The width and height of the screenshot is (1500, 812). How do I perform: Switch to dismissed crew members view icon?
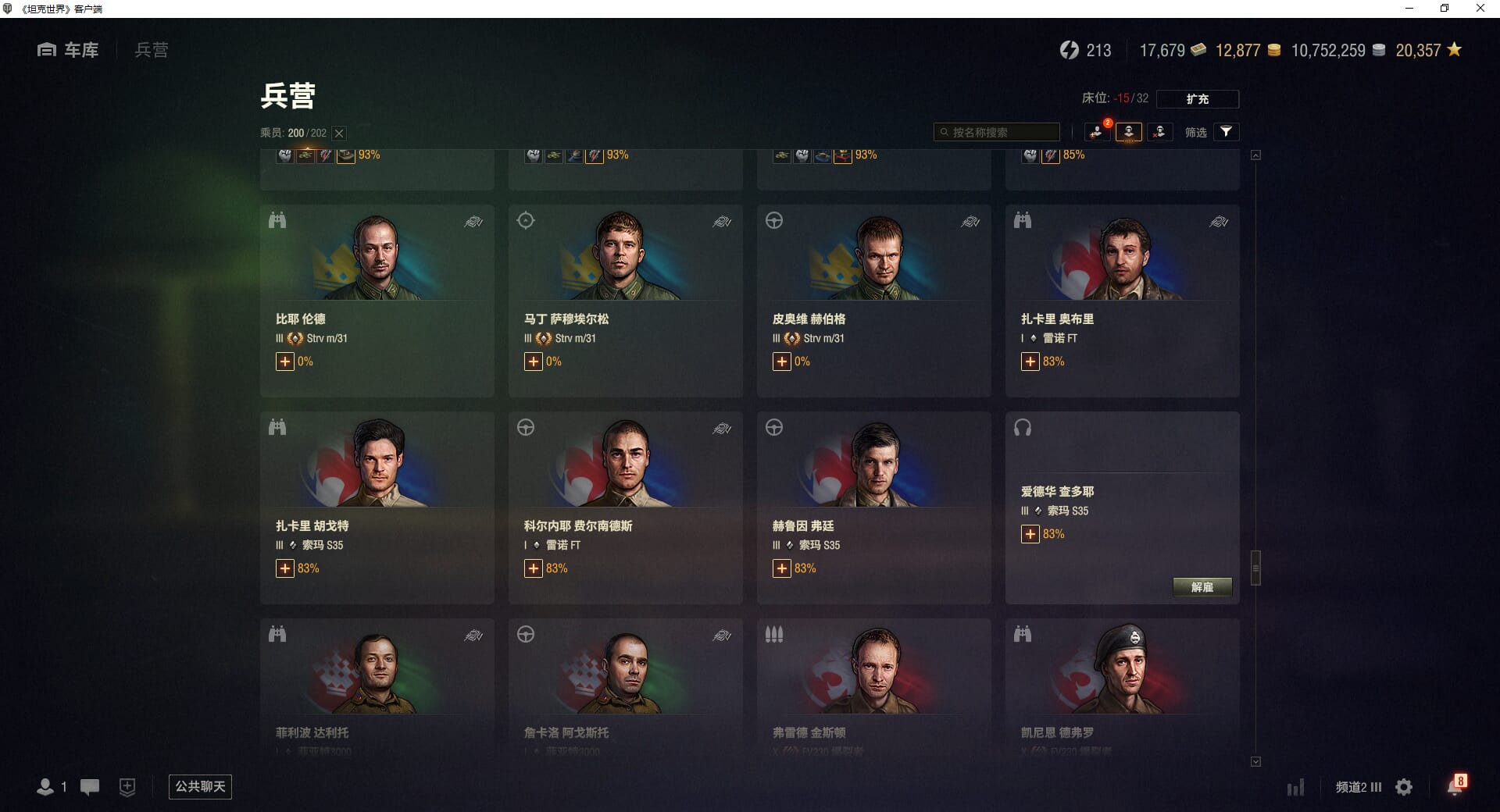(x=1159, y=132)
